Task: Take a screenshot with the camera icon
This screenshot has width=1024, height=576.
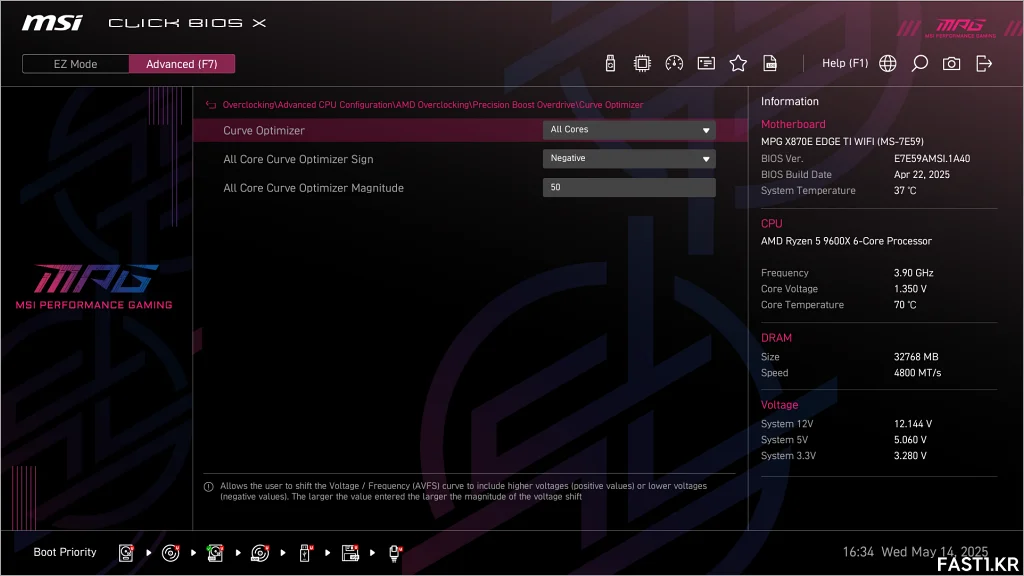Action: [952, 63]
